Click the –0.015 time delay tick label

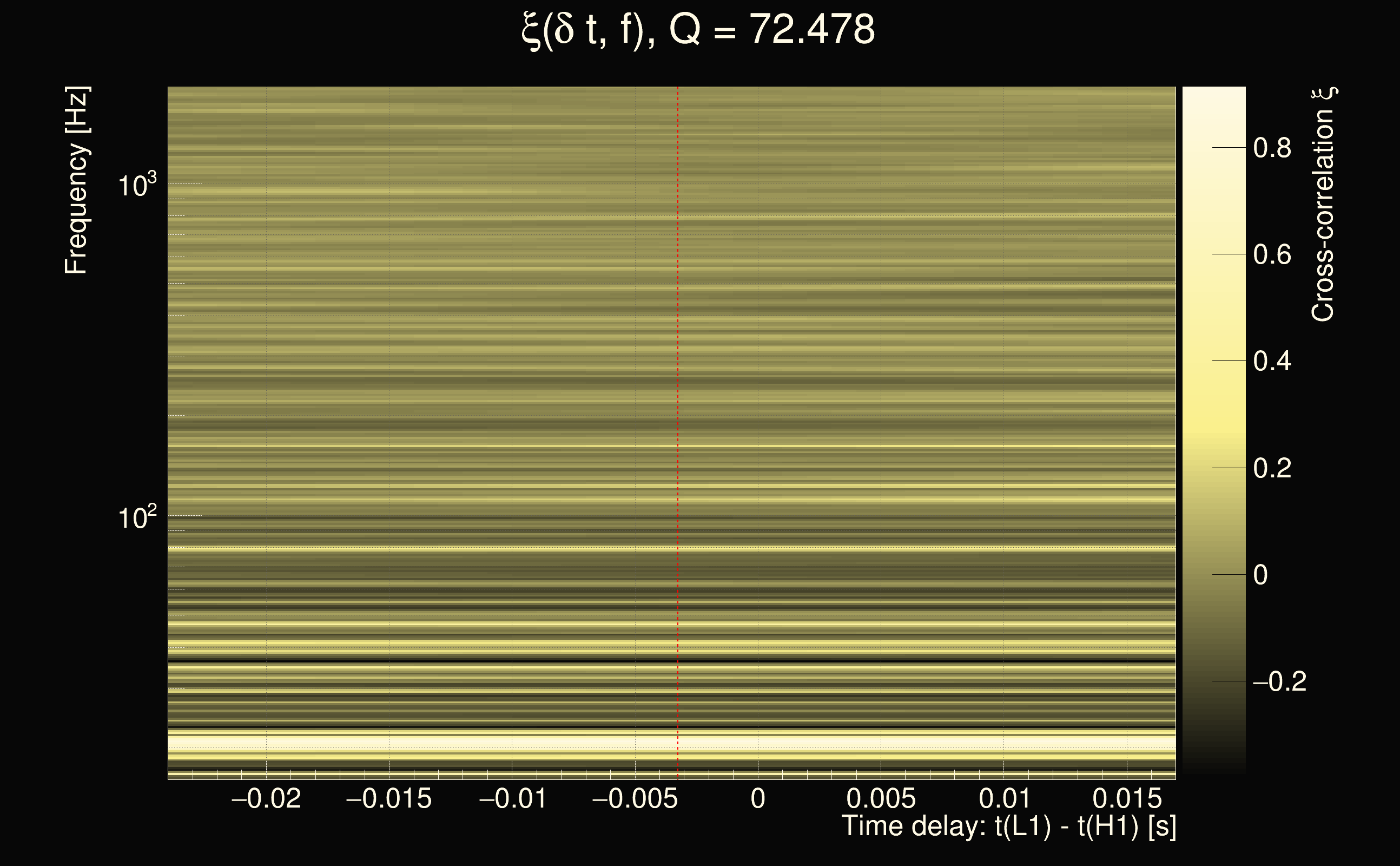point(388,798)
